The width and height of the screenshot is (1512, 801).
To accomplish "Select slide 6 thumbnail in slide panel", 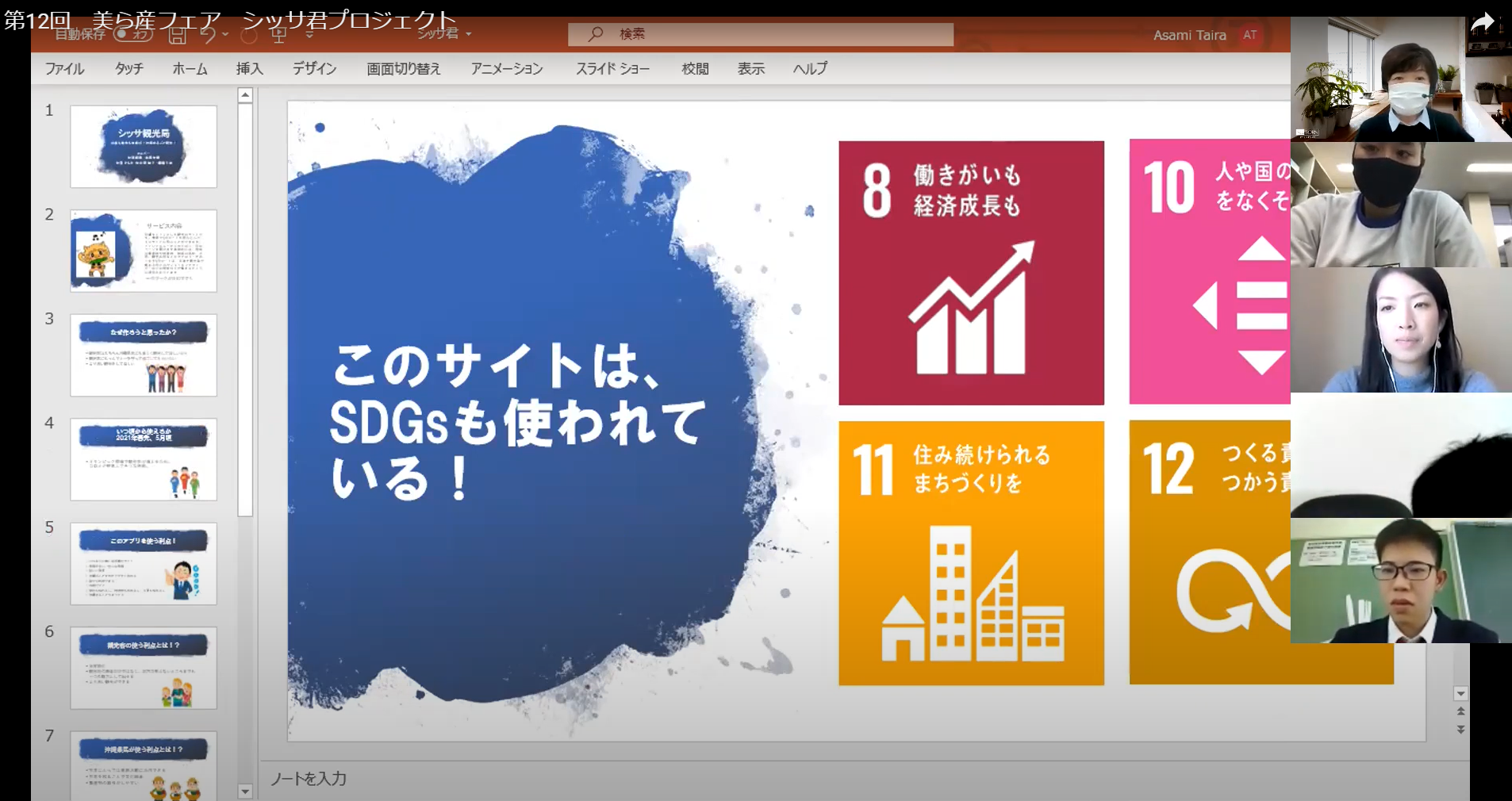I will pyautogui.click(x=144, y=668).
